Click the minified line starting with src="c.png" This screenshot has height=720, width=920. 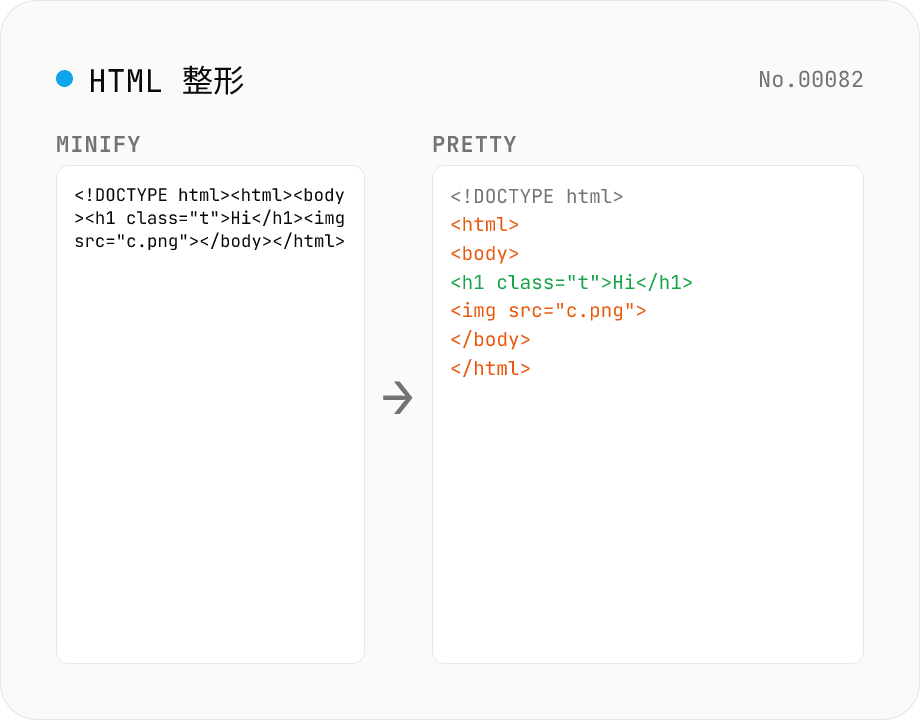[209, 241]
